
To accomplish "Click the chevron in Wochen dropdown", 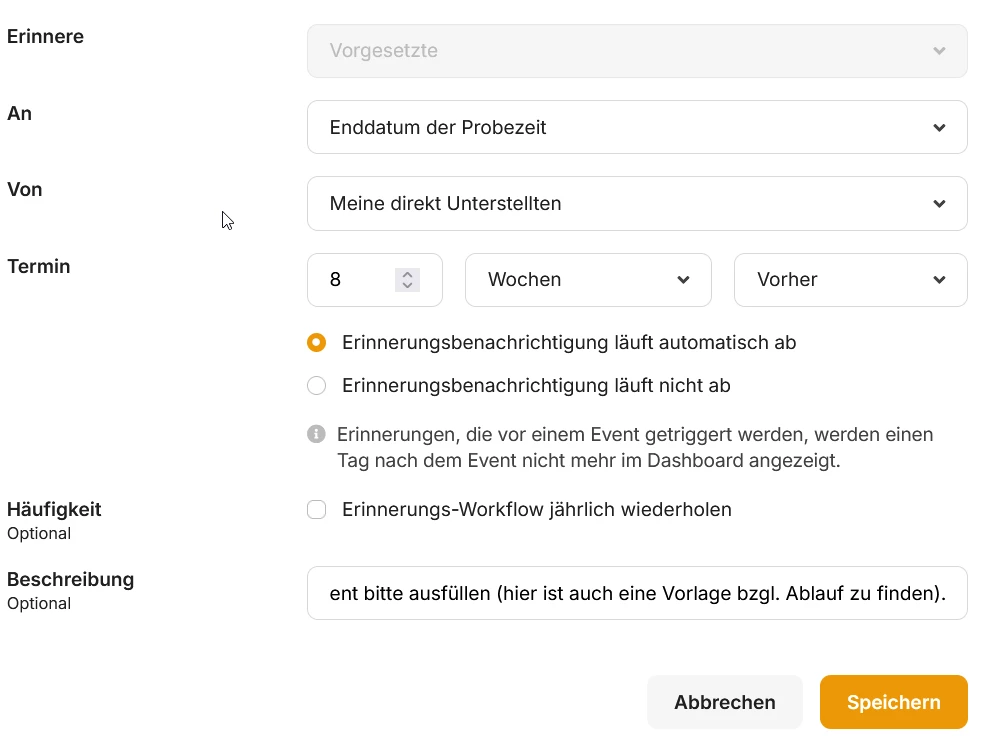I will [683, 280].
